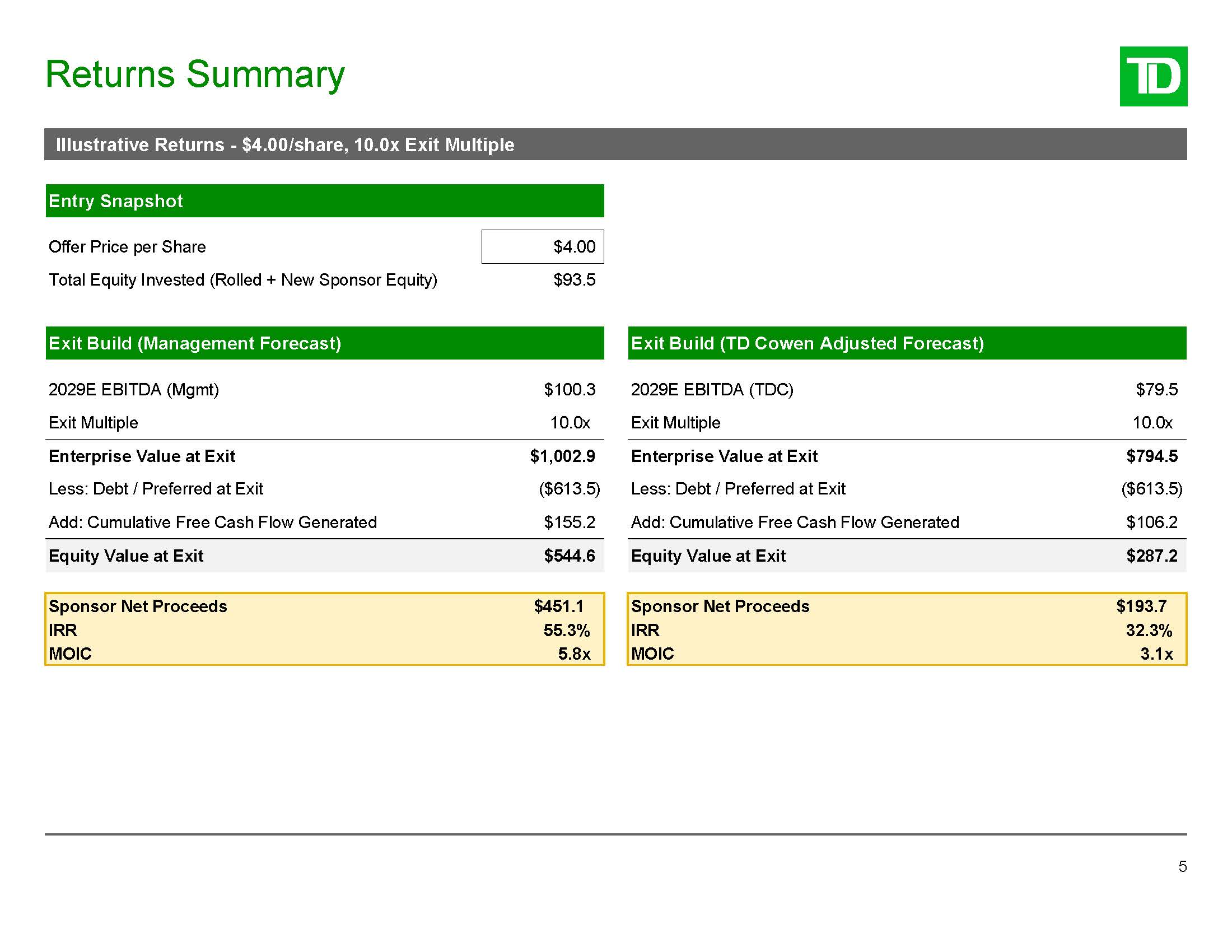Click the $4.00 offer price input box
The height and width of the screenshot is (952, 1232).
tap(542, 246)
